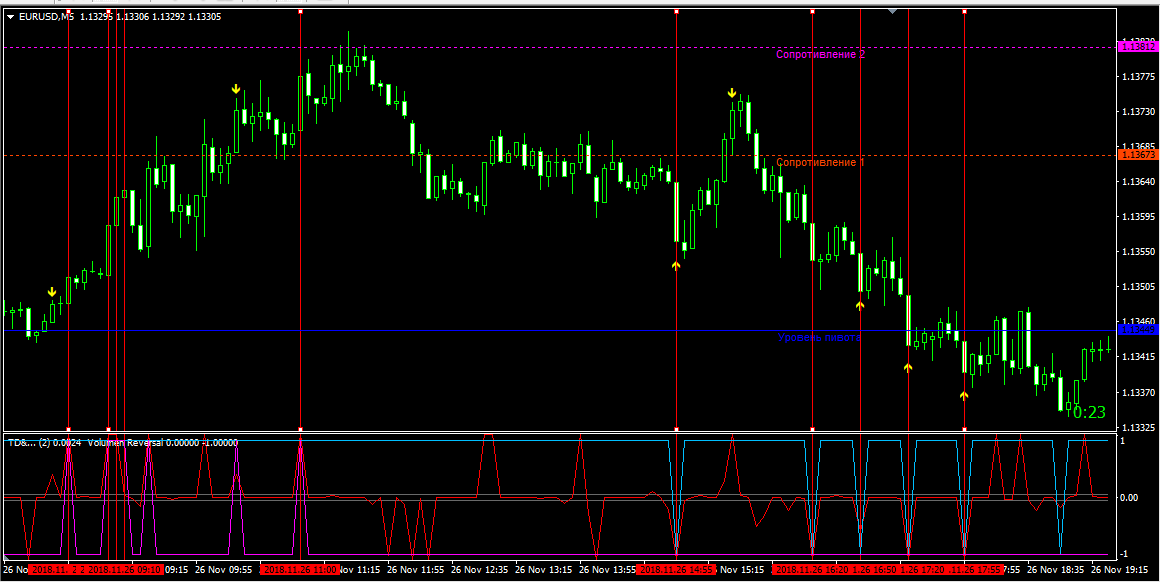Click the "26 Nov 13:15" time axis label
The height and width of the screenshot is (583, 1160).
click(x=542, y=570)
